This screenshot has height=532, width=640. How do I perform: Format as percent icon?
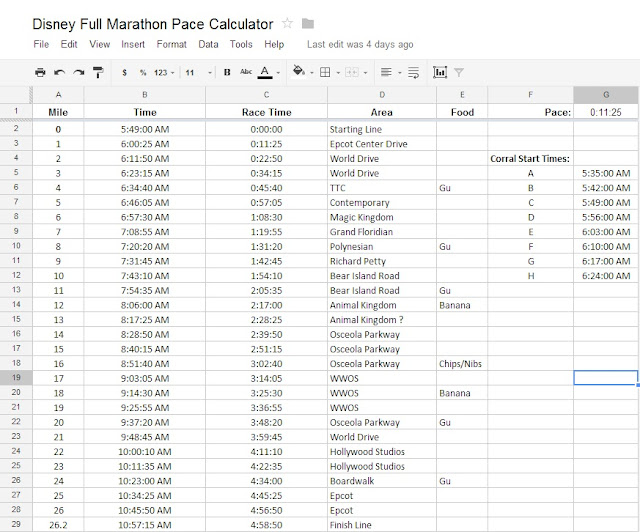143,72
